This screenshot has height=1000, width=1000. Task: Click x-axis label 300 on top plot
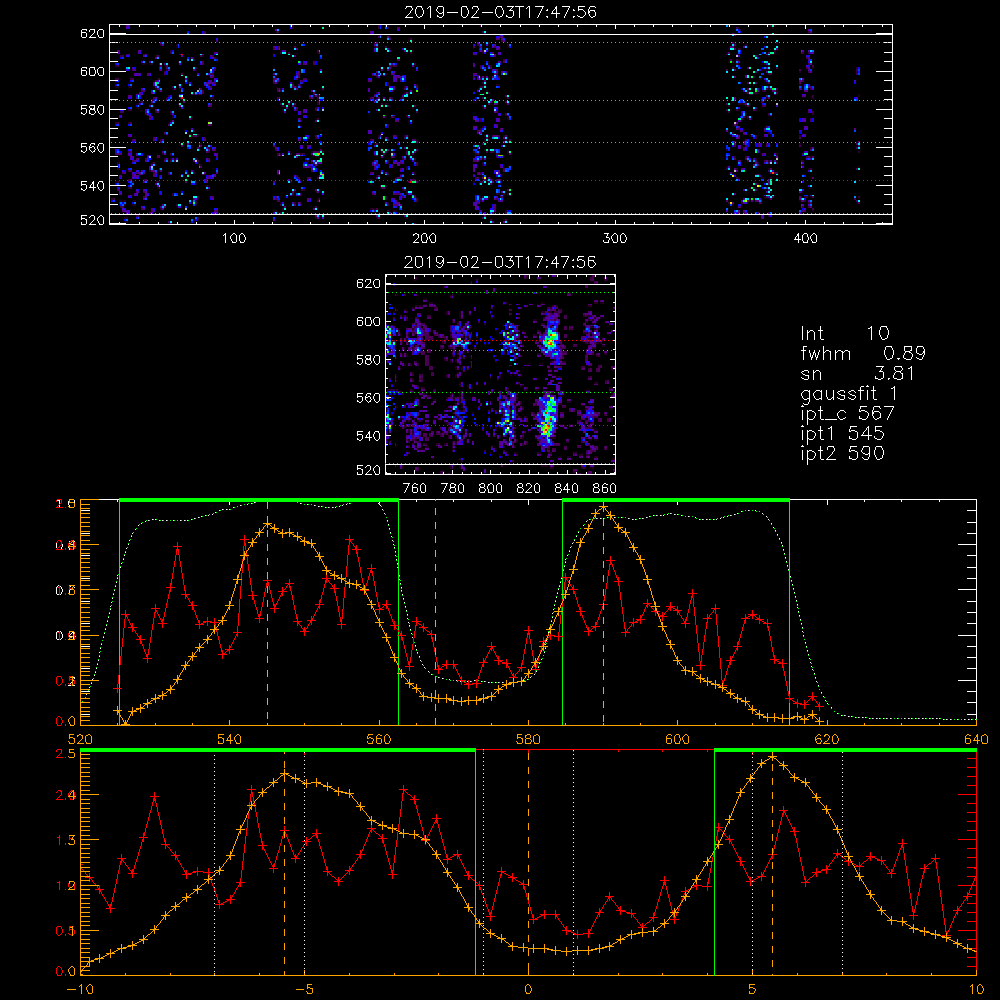[615, 239]
